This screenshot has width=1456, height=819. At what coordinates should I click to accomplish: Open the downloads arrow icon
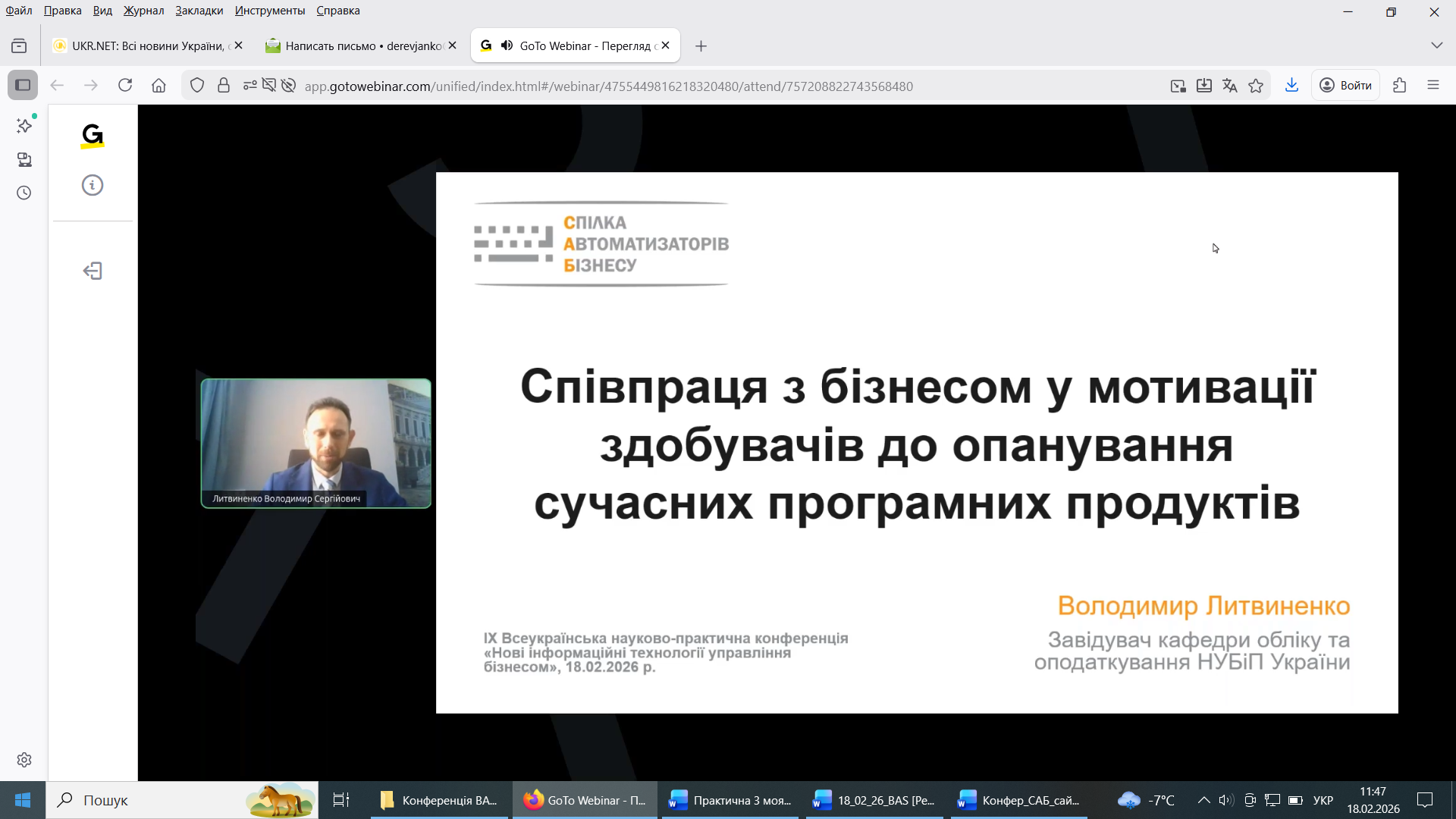tap(1291, 86)
